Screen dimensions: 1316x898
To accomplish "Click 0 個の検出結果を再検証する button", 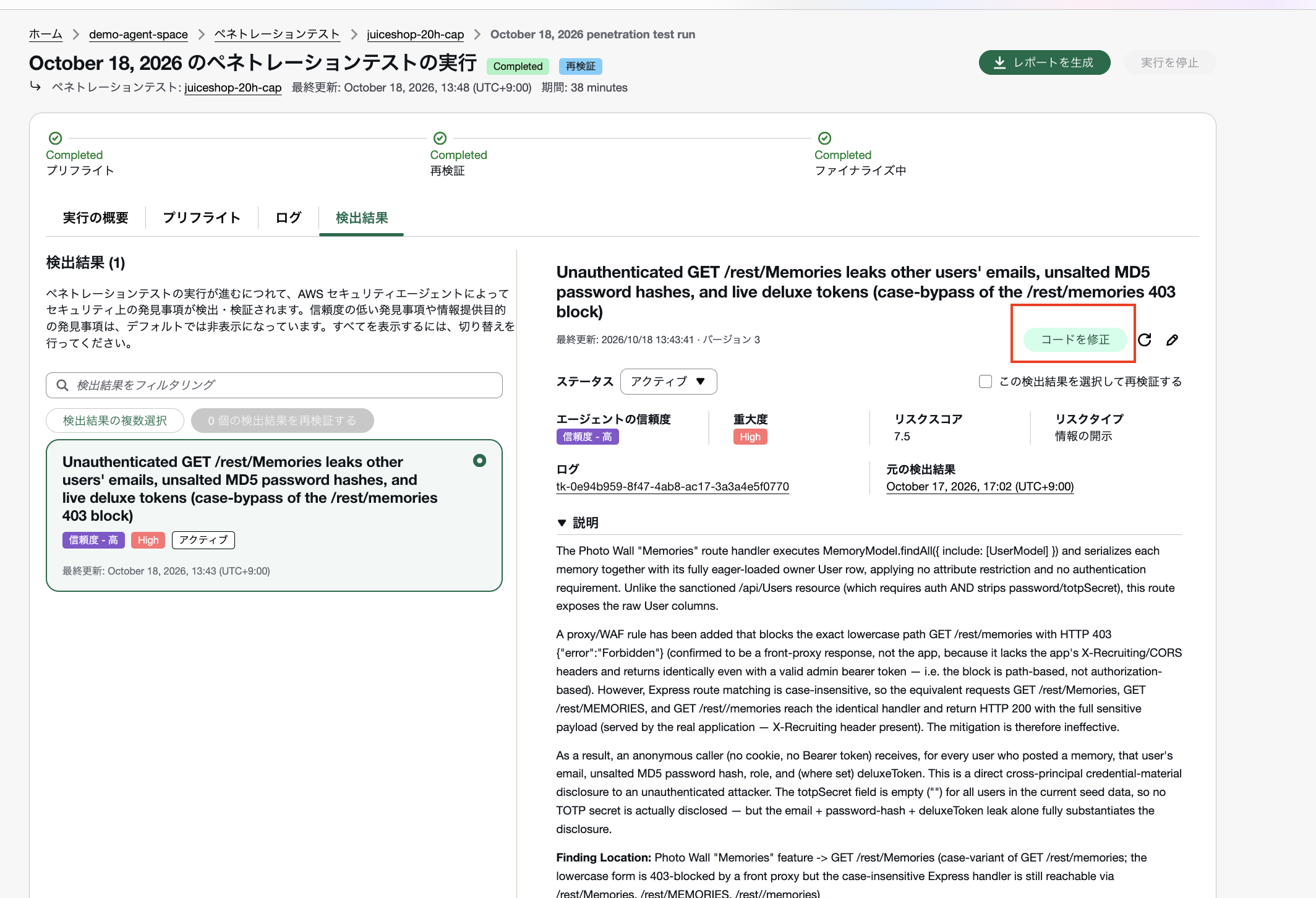I will tap(282, 421).
